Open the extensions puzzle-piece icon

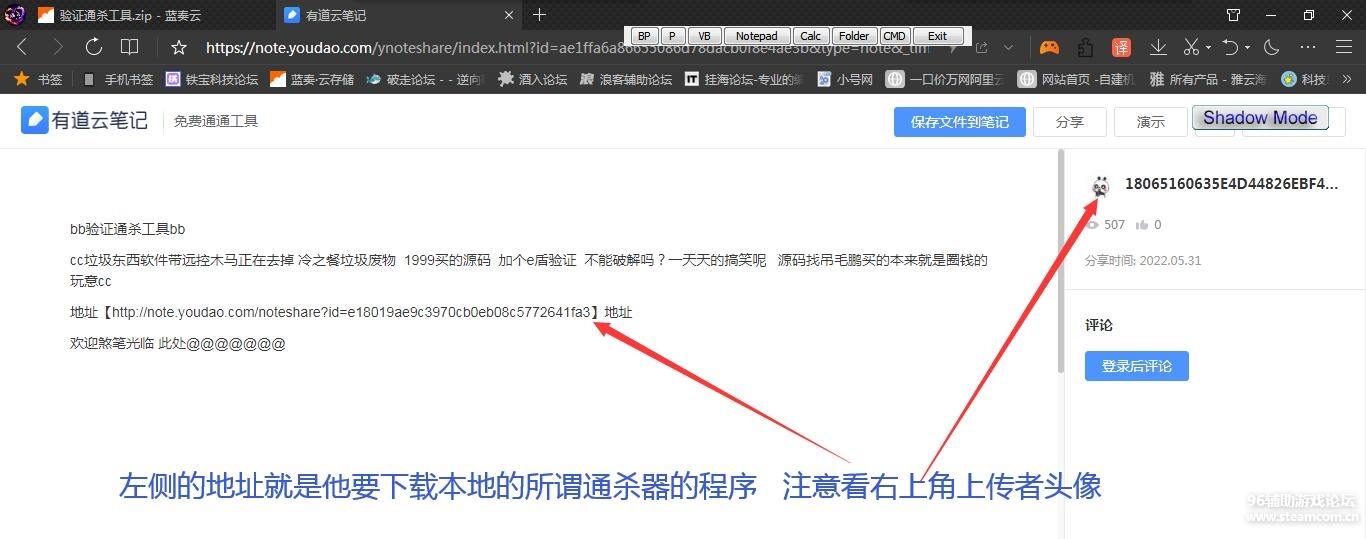(x=1085, y=47)
